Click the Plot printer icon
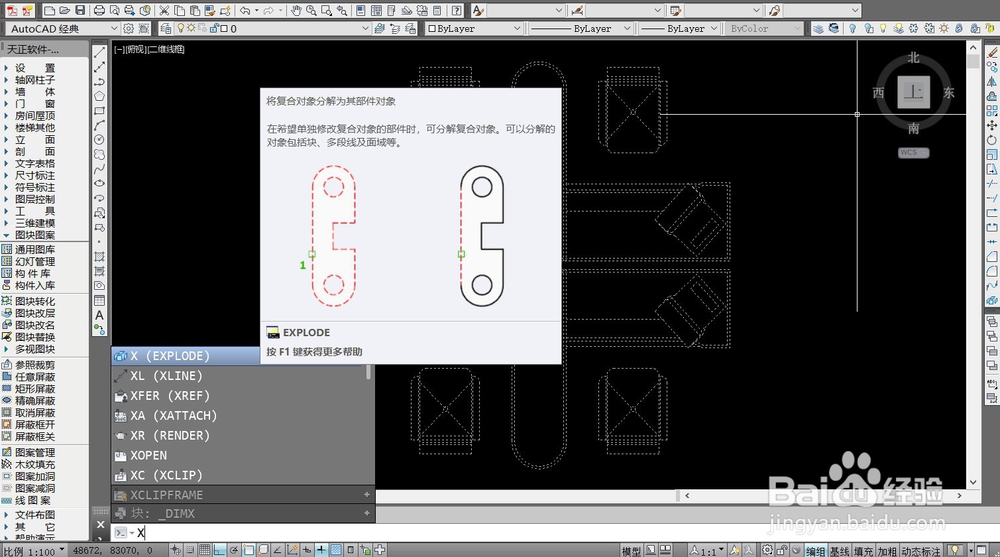 [99, 10]
